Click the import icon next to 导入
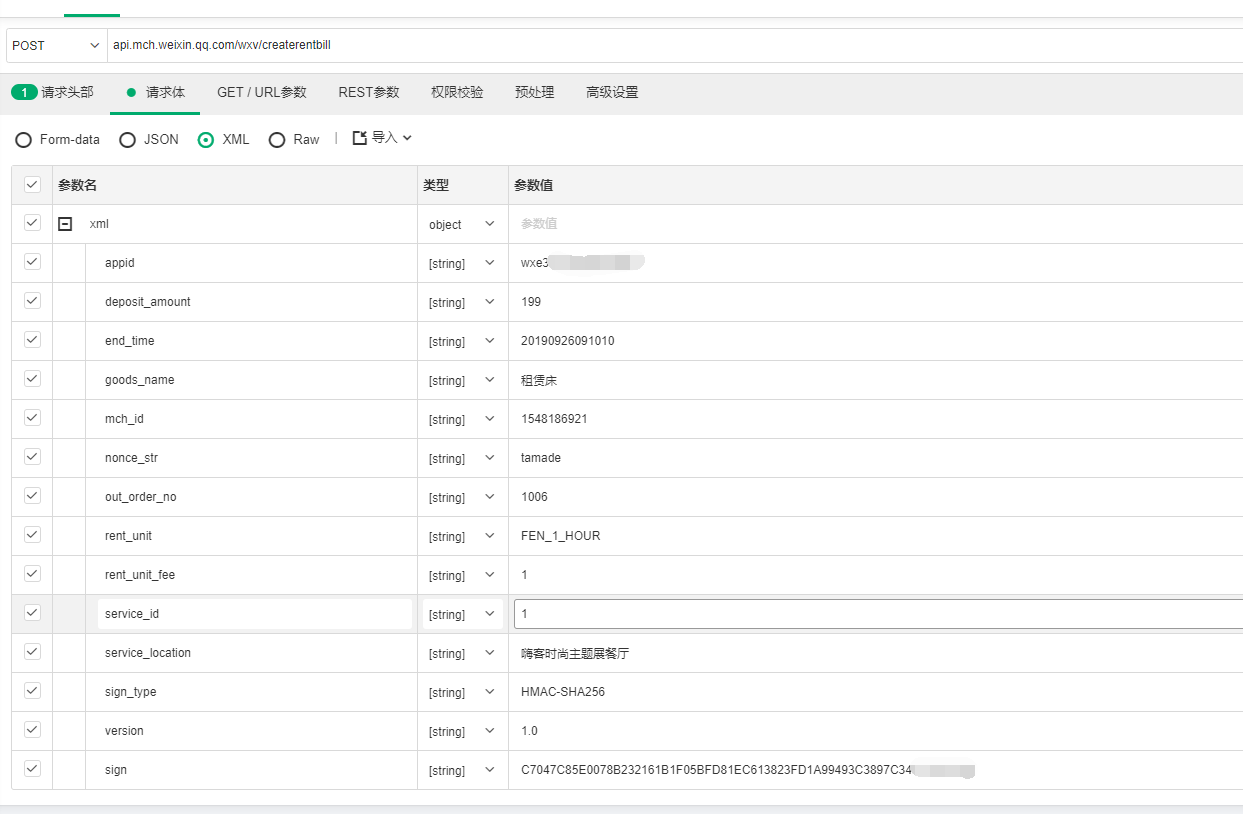The height and width of the screenshot is (814, 1243). coord(360,138)
